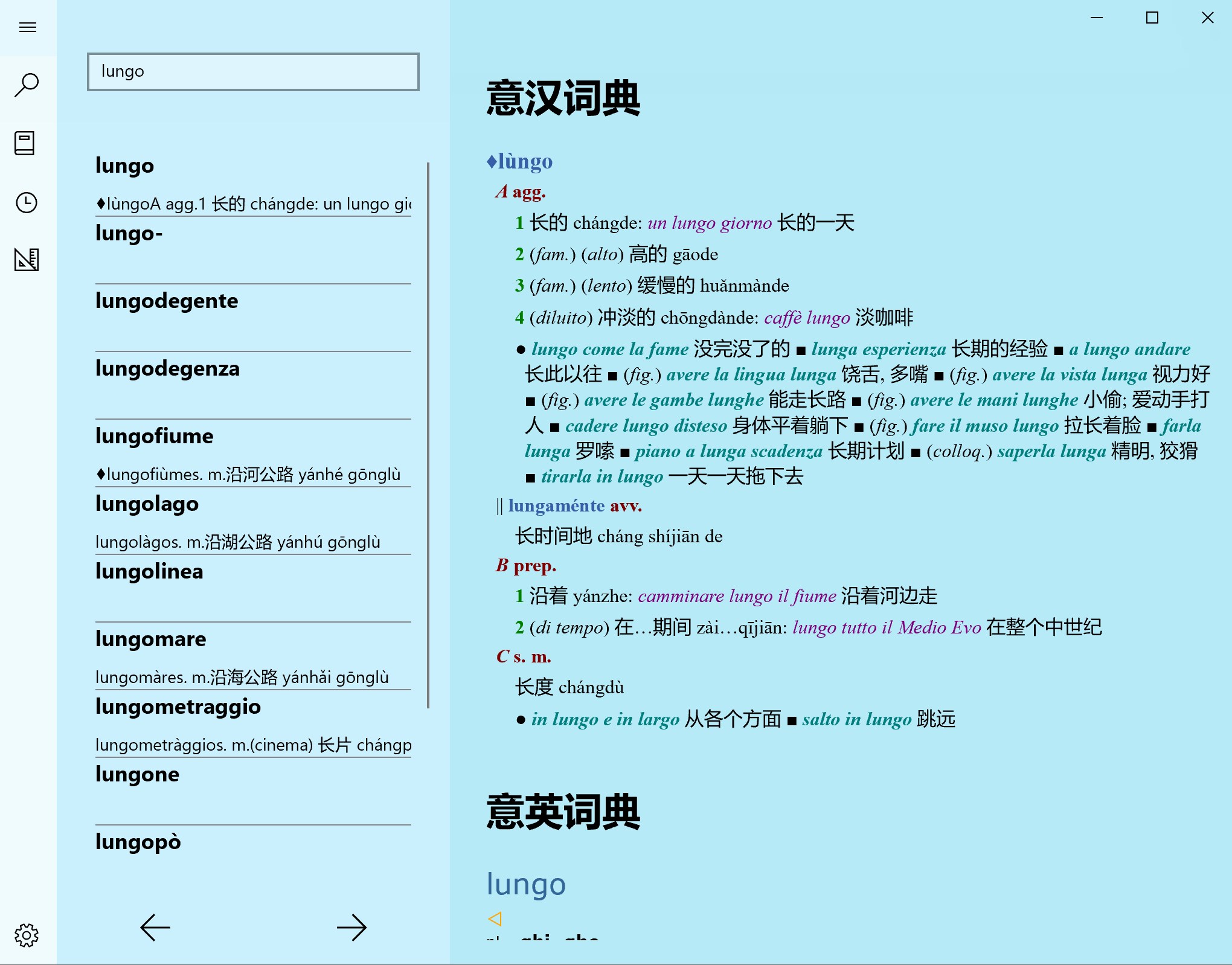Click the search magnifier sidebar icon

pos(27,85)
